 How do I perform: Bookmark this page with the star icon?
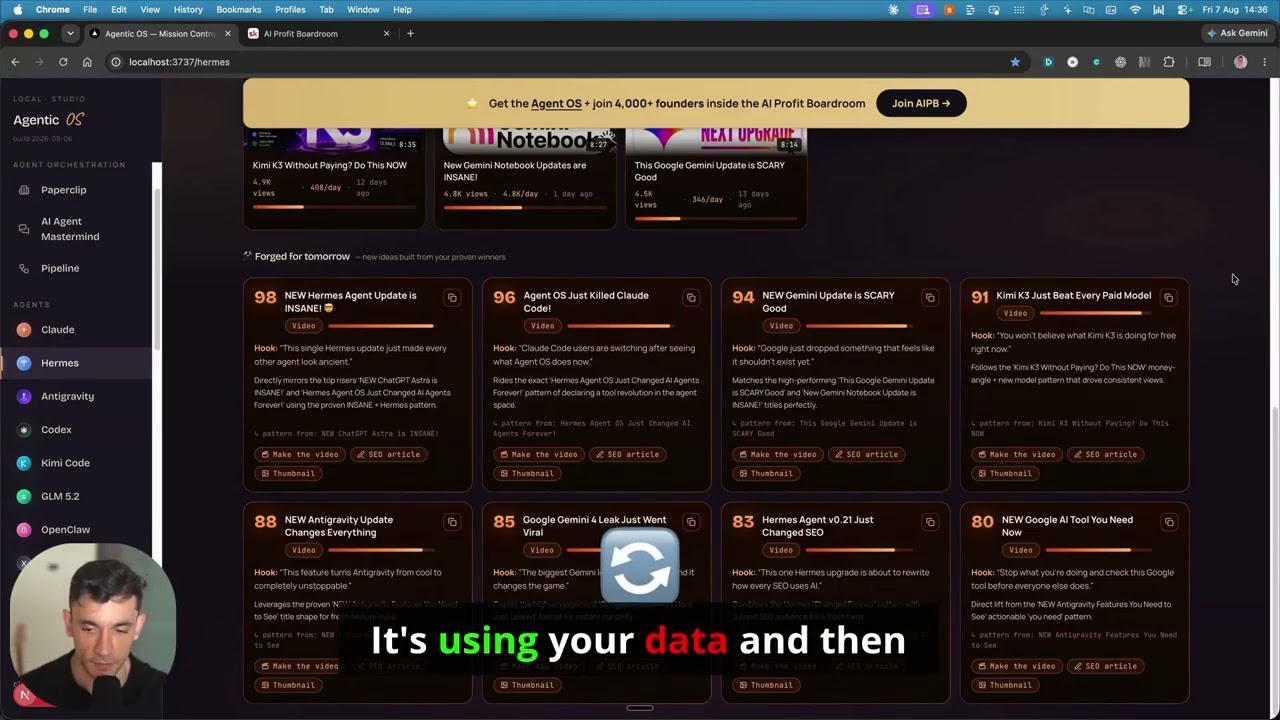[1015, 62]
